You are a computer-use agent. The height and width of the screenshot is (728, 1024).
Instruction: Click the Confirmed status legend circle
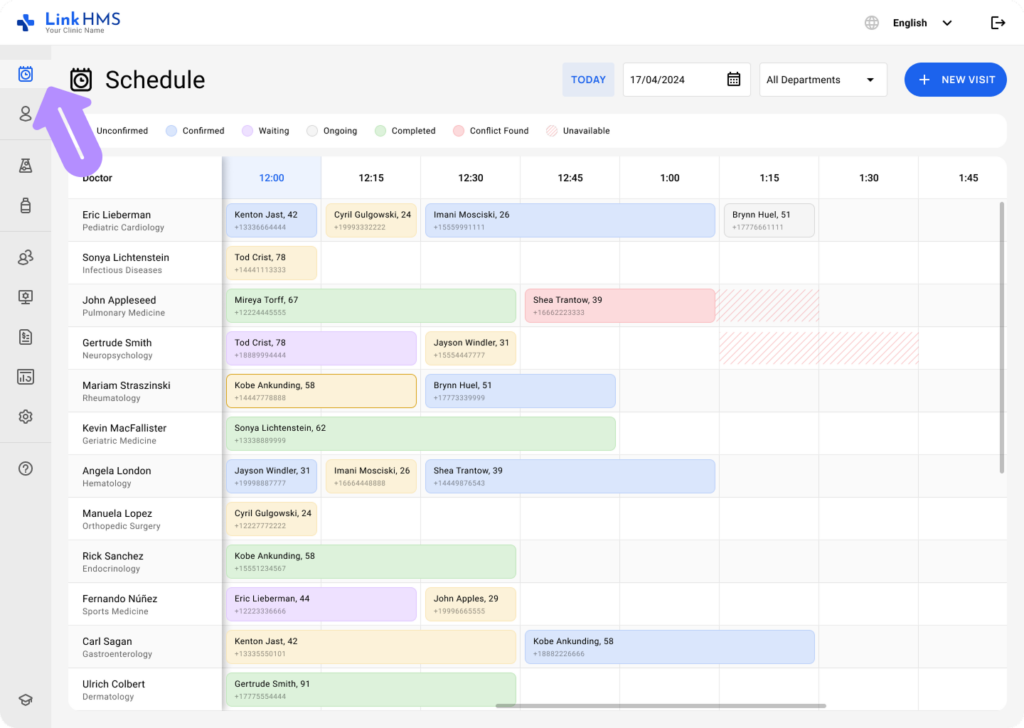tap(171, 131)
